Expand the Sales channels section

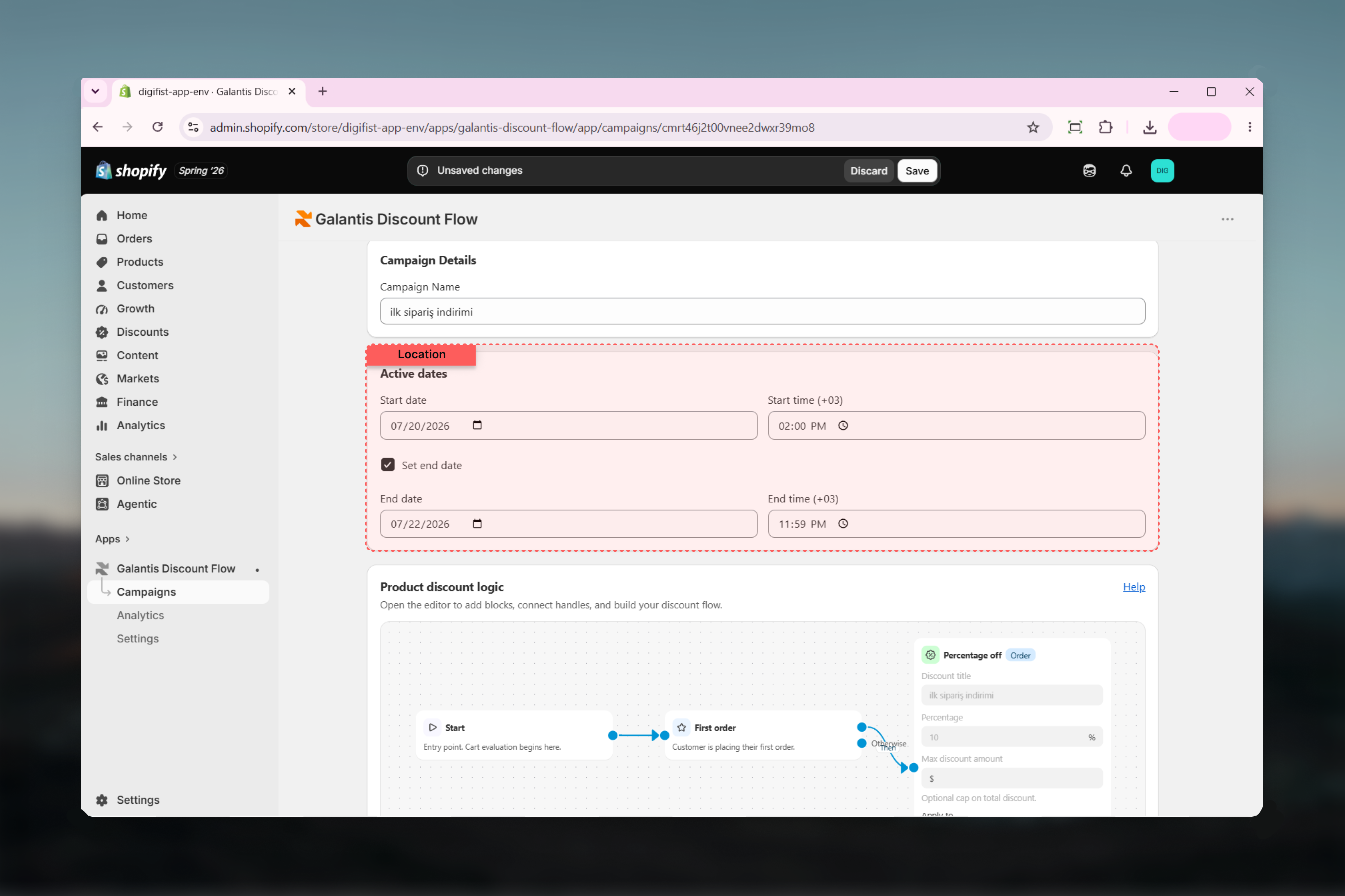pos(136,457)
